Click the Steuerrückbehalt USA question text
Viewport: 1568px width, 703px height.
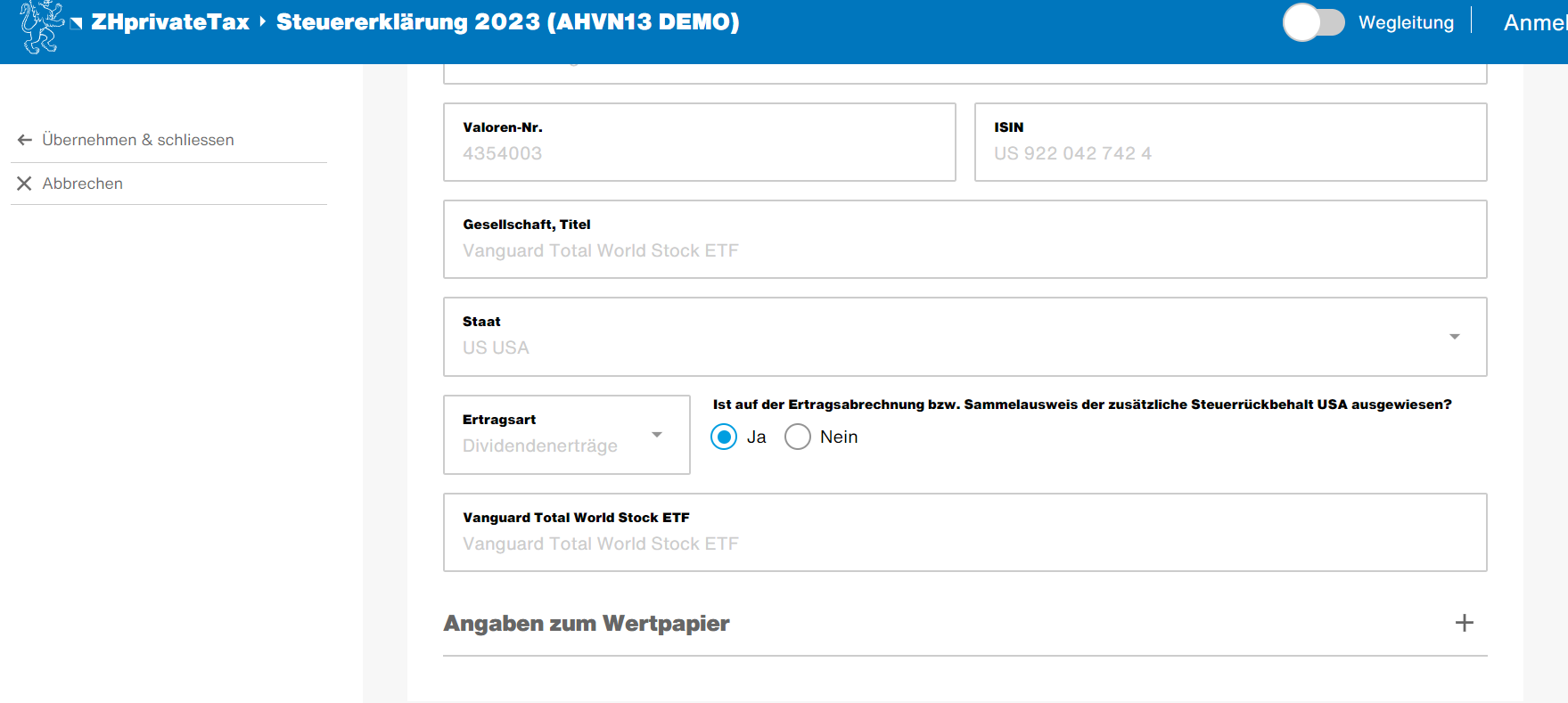click(1082, 405)
